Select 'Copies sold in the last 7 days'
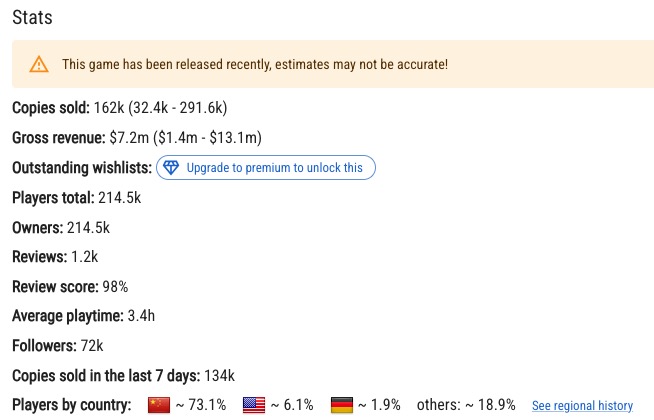Viewport: 654px width, 420px height. point(123,376)
